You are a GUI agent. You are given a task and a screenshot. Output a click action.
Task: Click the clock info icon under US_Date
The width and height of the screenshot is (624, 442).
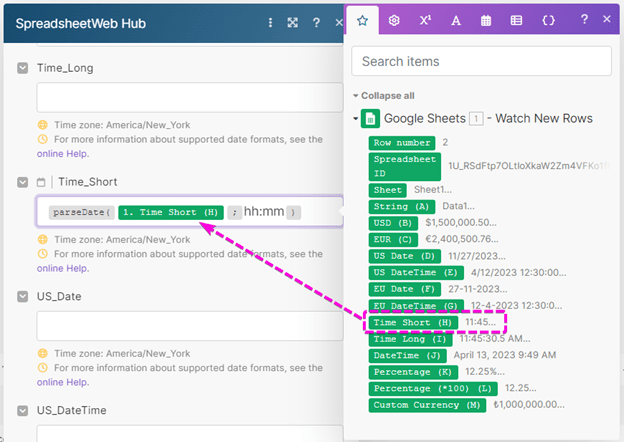tap(43, 368)
